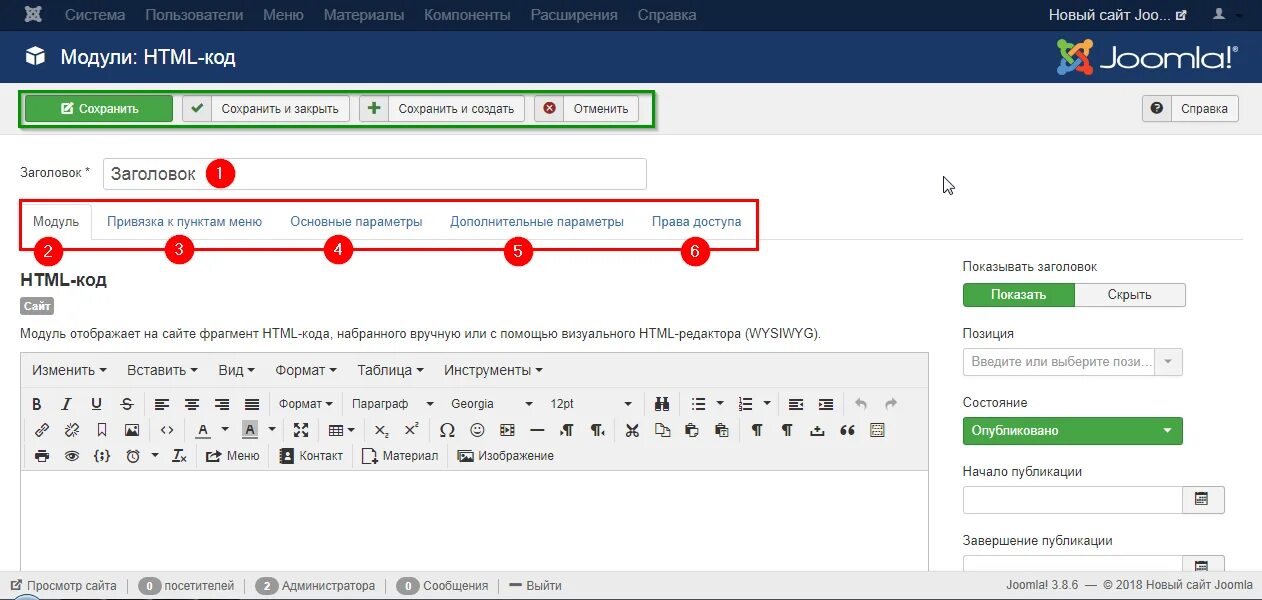This screenshot has width=1262, height=600.
Task: Apply italic formatting in editor
Action: [66, 404]
